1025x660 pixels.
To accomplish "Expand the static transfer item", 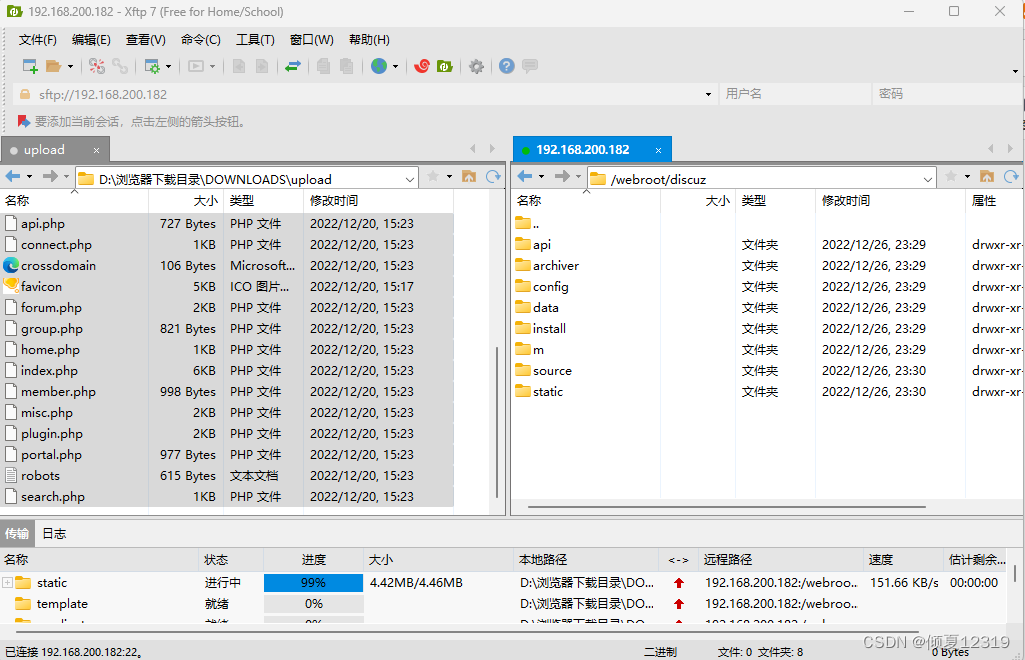I will (7, 582).
